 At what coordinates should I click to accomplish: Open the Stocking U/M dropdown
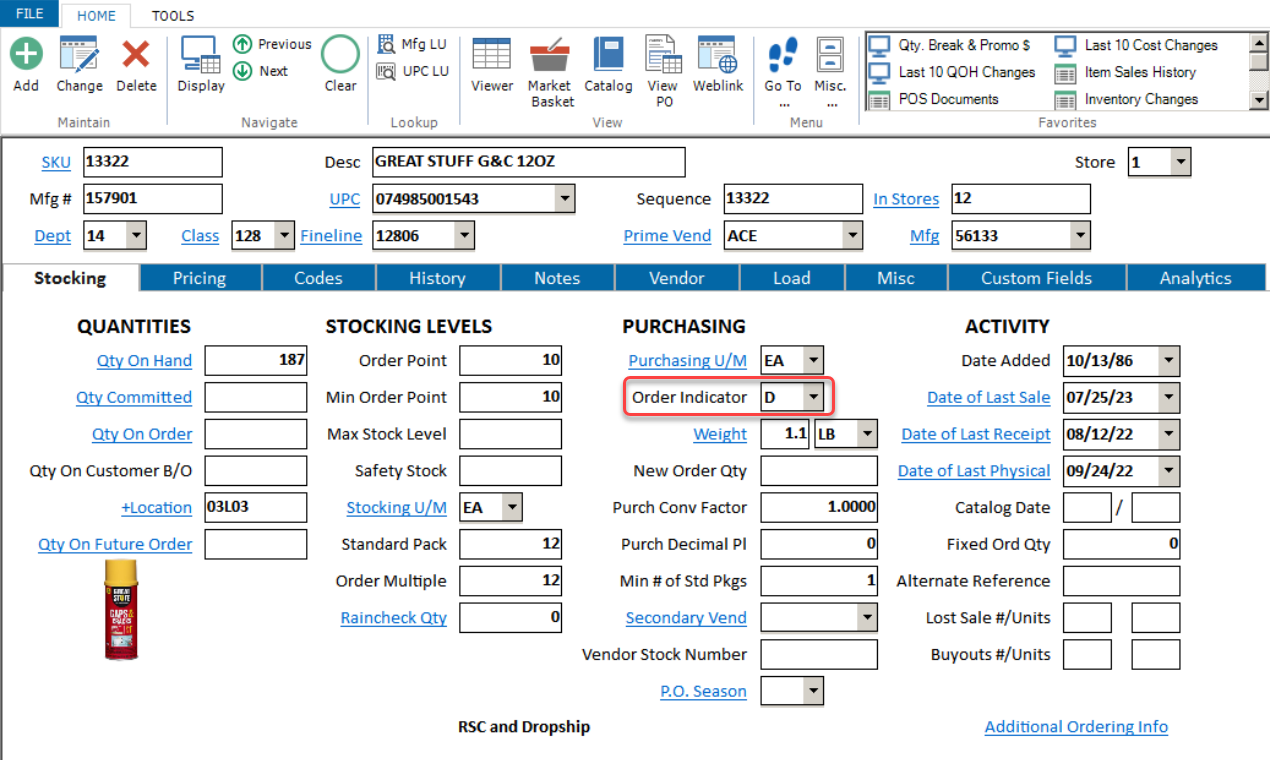[512, 508]
